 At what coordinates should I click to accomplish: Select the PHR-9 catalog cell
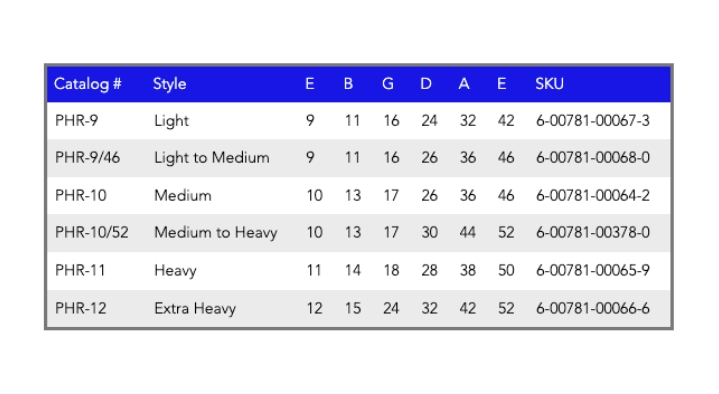pos(77,121)
